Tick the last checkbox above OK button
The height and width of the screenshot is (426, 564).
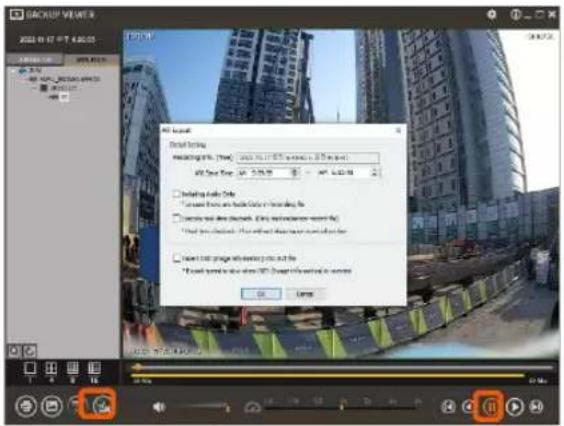[177, 258]
